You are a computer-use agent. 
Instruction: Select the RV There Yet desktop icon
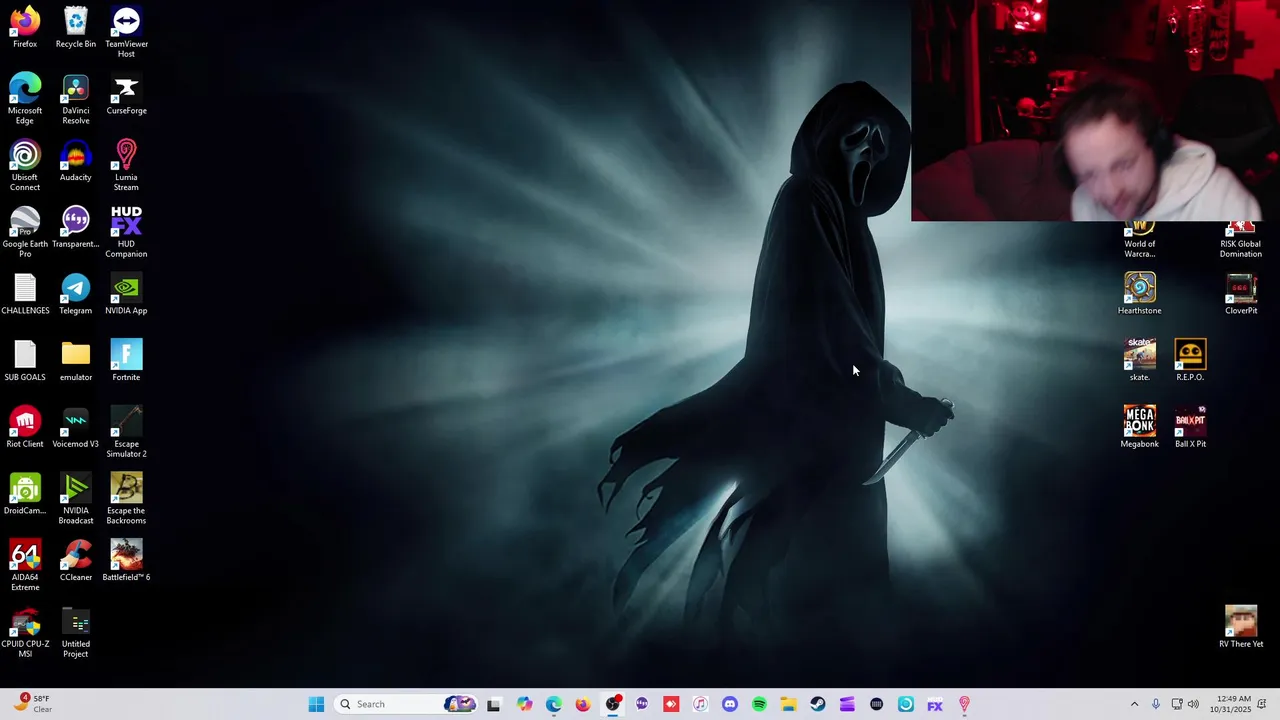pos(1241,627)
